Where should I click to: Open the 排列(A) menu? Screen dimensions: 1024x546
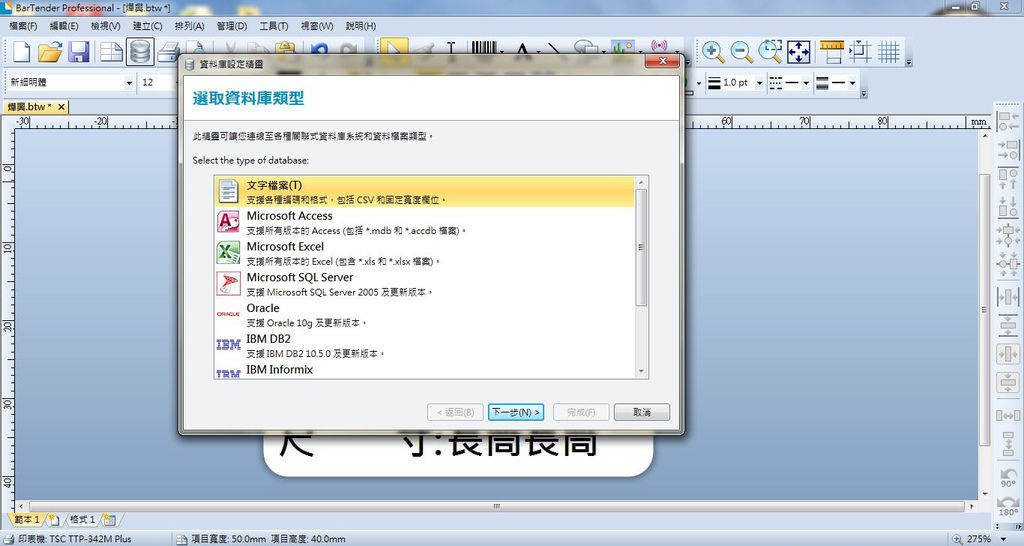(x=189, y=26)
